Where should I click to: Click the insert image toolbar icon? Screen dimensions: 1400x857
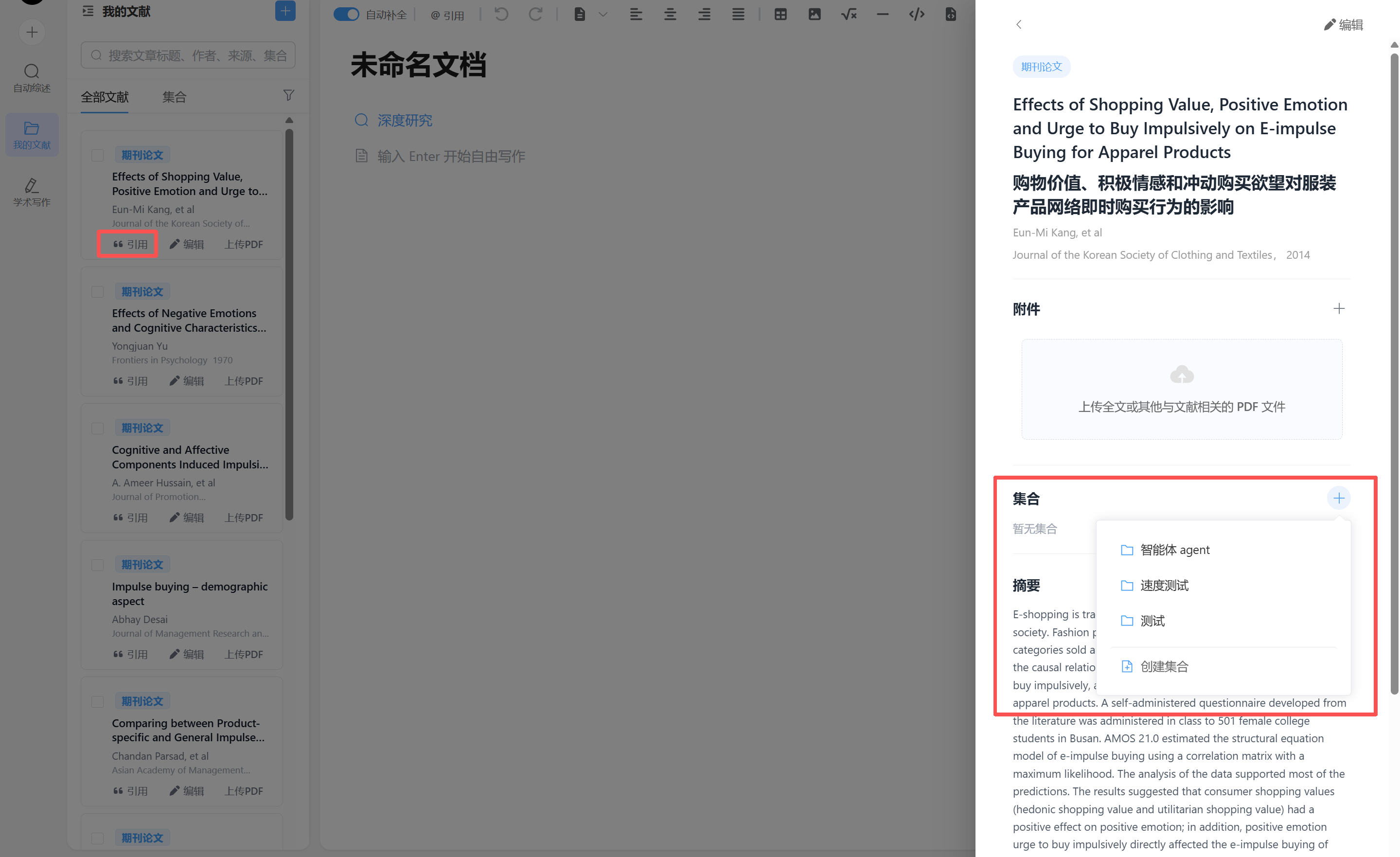(x=814, y=14)
